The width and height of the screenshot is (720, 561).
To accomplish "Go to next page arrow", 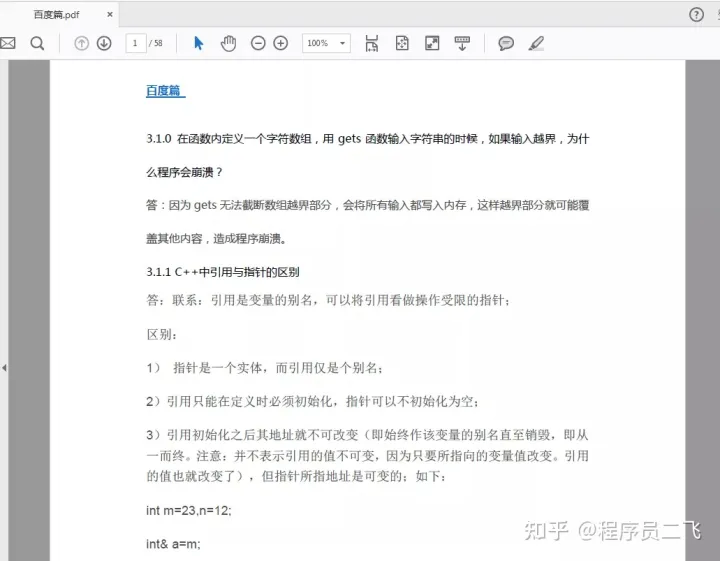I will click(x=104, y=44).
